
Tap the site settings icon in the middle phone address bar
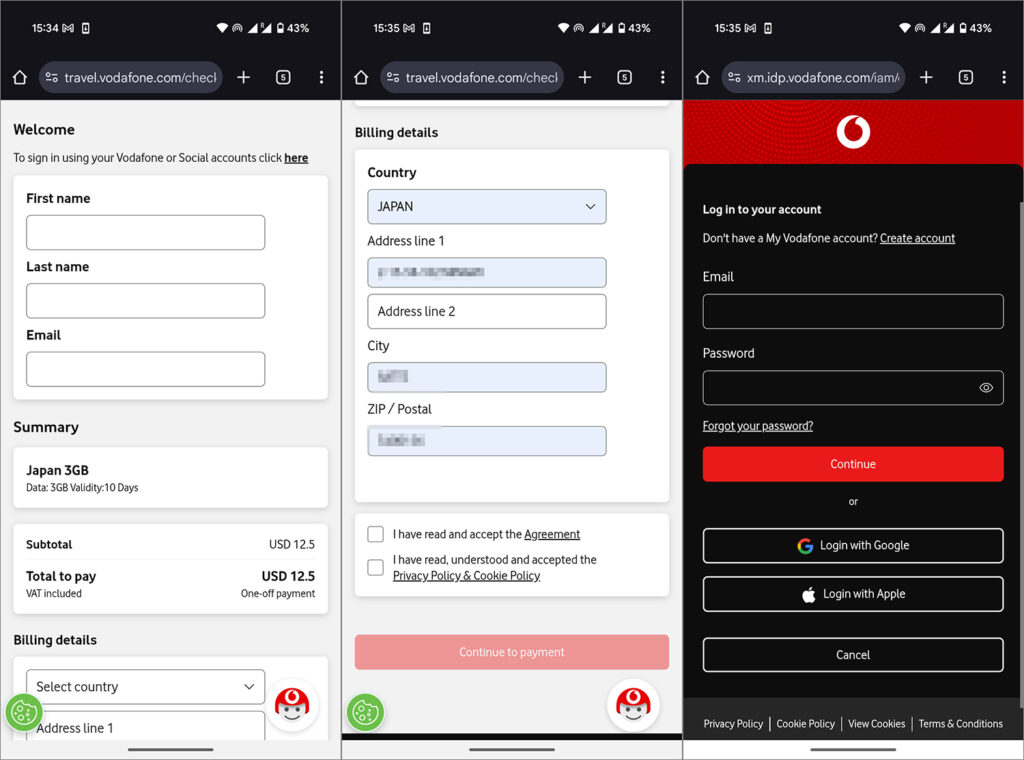click(392, 78)
